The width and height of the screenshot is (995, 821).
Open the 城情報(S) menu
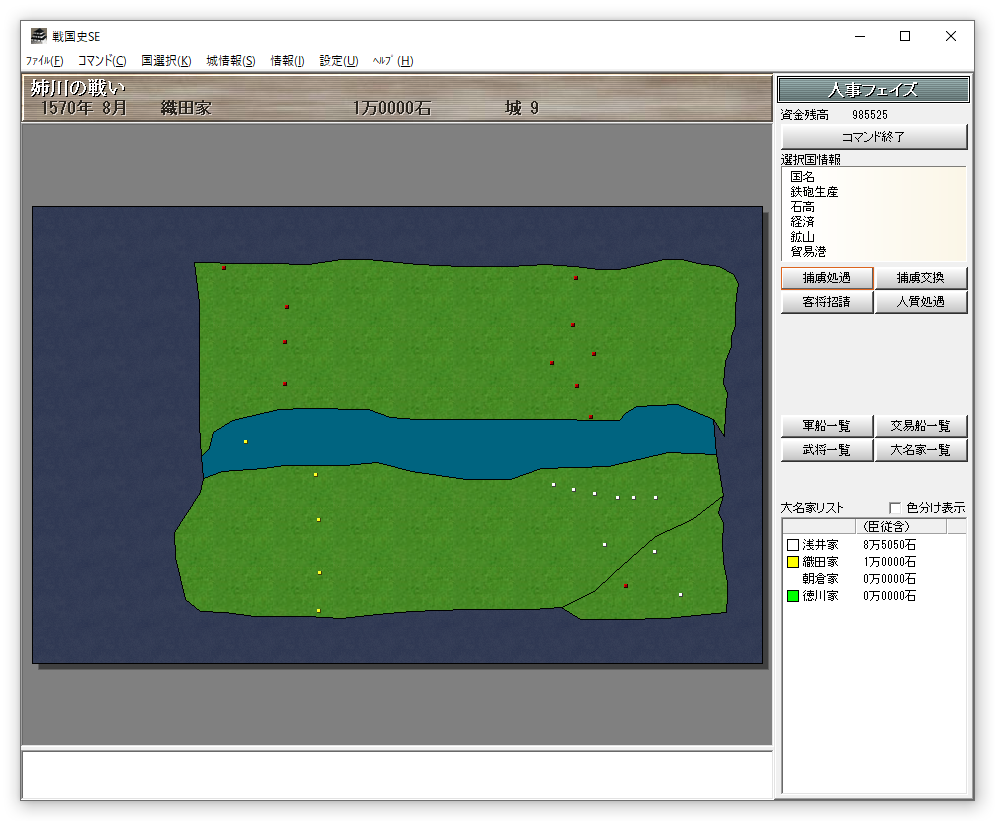231,61
